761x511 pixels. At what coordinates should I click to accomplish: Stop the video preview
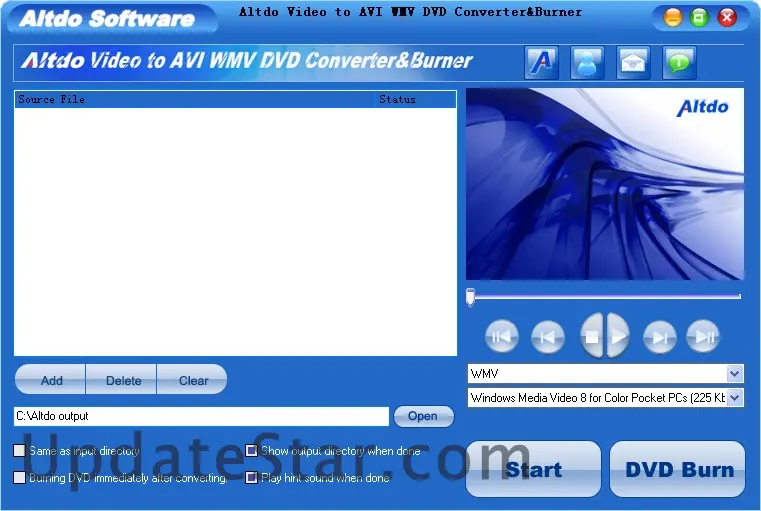click(x=592, y=336)
